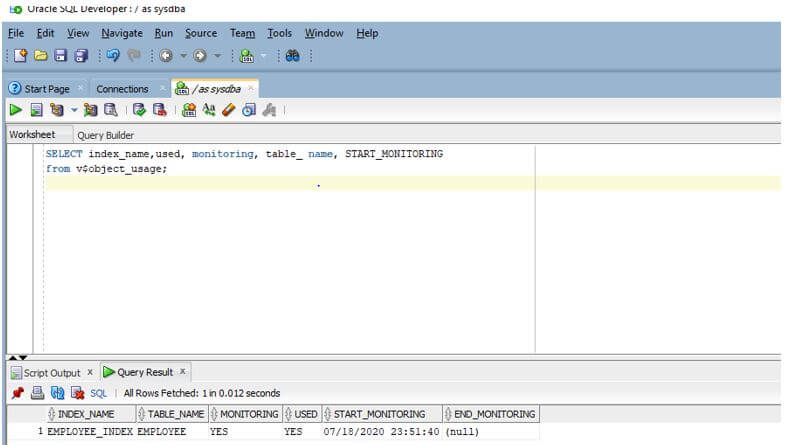The width and height of the screenshot is (799, 445).
Task: Select the 07/18/2020 23:51:40 cell
Action: [x=381, y=432]
